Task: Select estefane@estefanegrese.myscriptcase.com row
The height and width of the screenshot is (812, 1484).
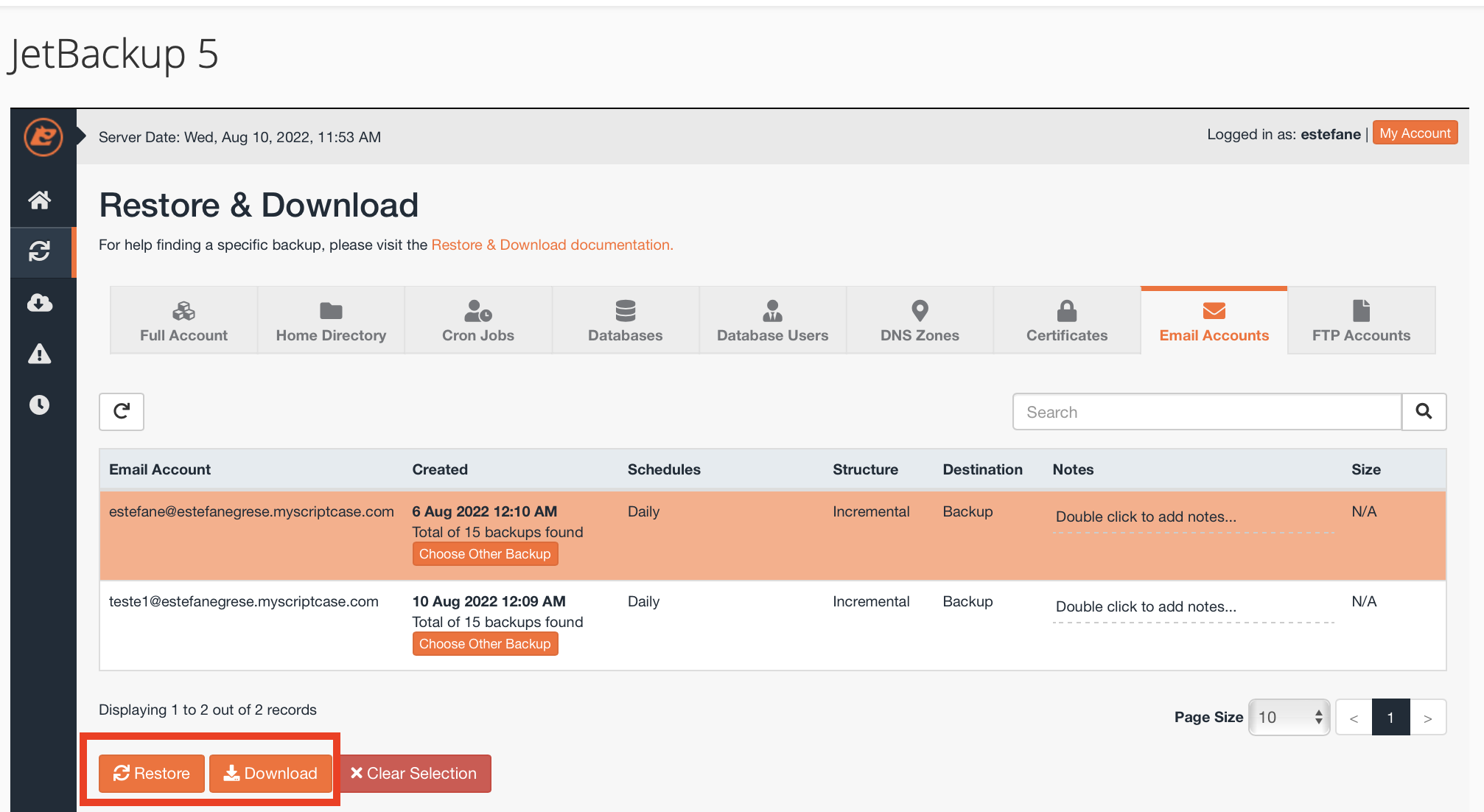Action: pyautogui.click(x=772, y=536)
